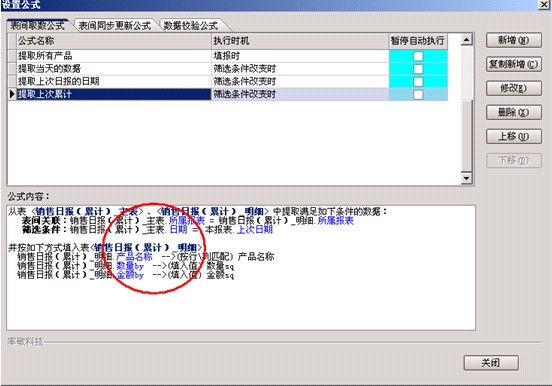This screenshot has height=386, width=552.
Task: Enable pause checkbox for 提取上次累计
Action: (418, 94)
